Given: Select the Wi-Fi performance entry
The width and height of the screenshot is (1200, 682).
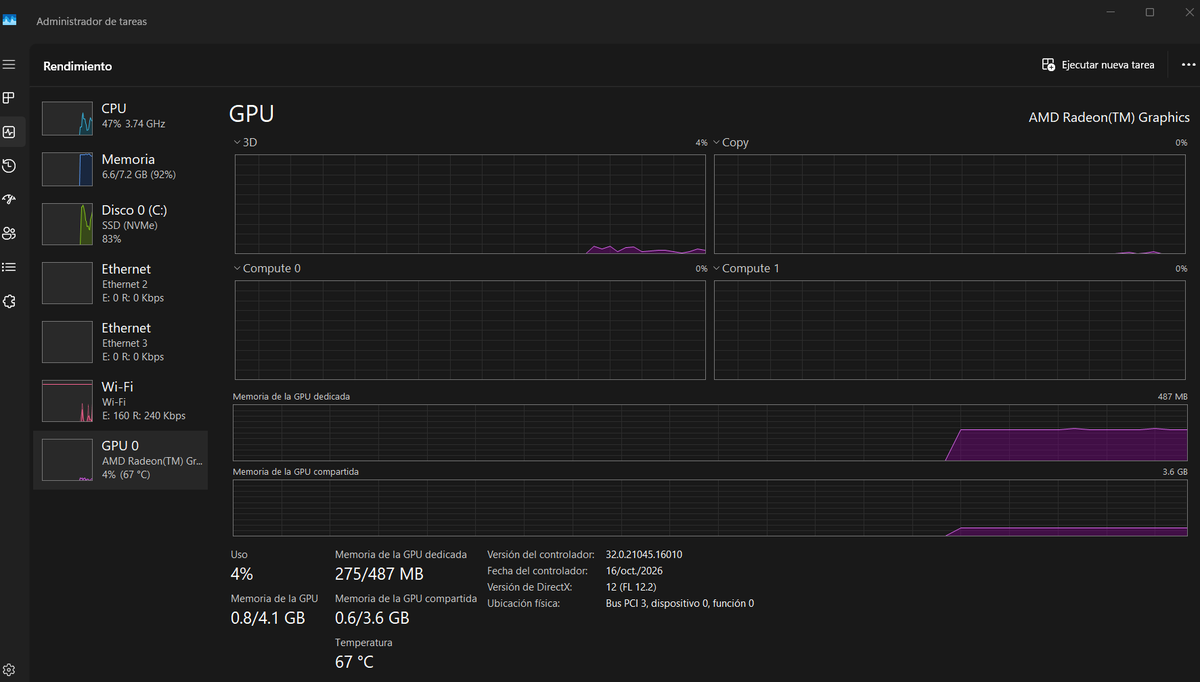Looking at the screenshot, I should 121,401.
